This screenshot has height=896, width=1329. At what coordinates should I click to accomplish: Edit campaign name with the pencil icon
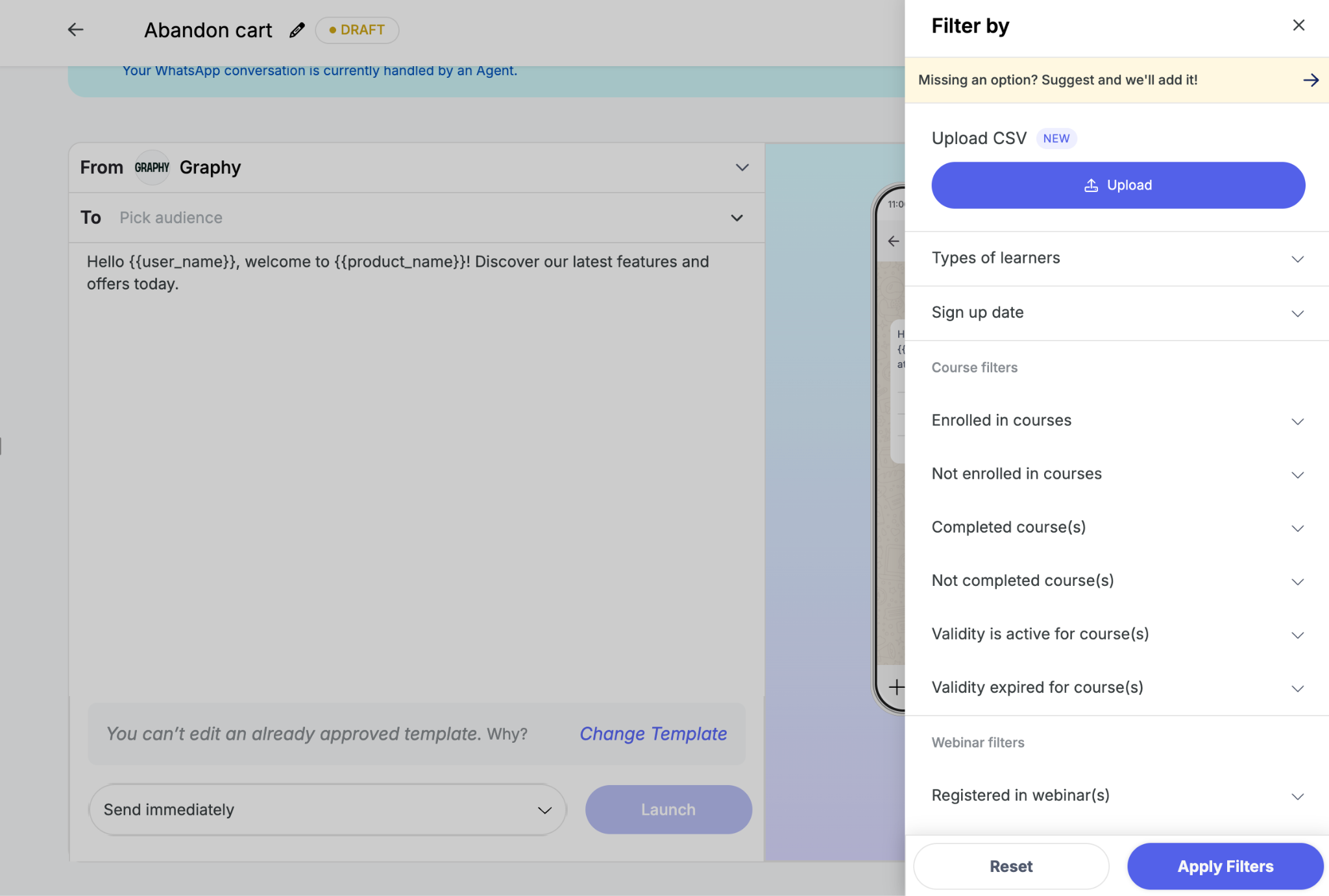(x=297, y=30)
